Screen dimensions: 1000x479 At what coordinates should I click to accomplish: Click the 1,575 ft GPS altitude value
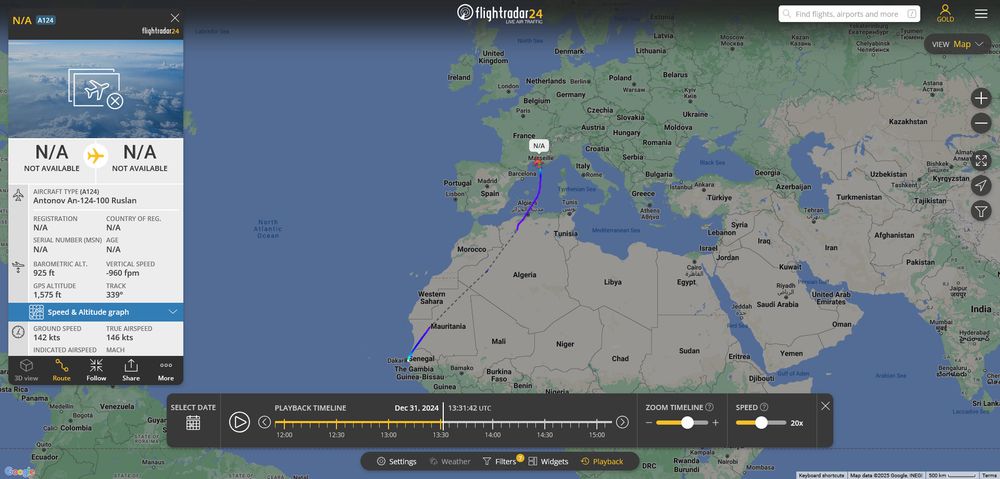pyautogui.click(x=47, y=295)
